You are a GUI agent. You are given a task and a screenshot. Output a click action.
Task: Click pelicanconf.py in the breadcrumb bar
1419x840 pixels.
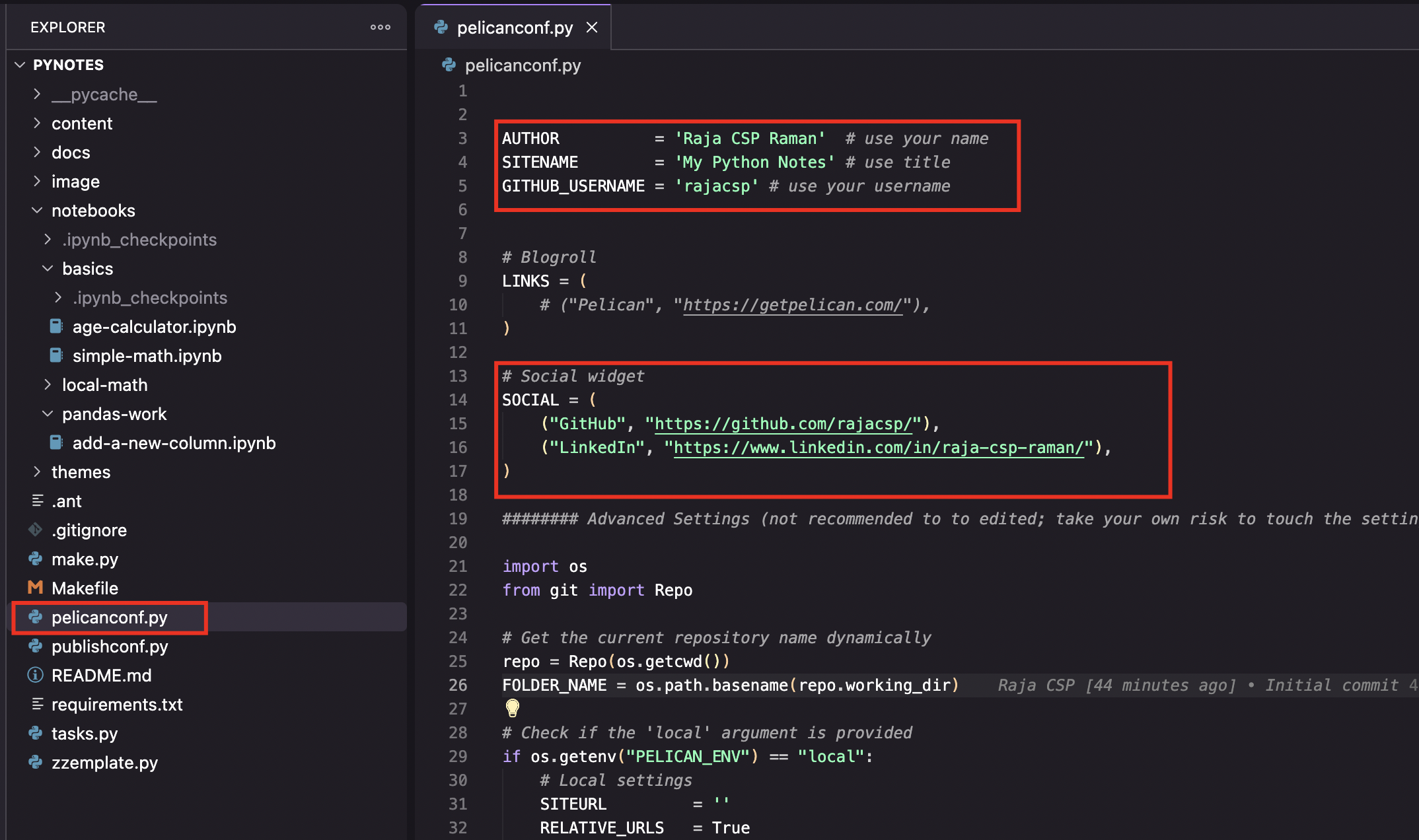tap(522, 65)
